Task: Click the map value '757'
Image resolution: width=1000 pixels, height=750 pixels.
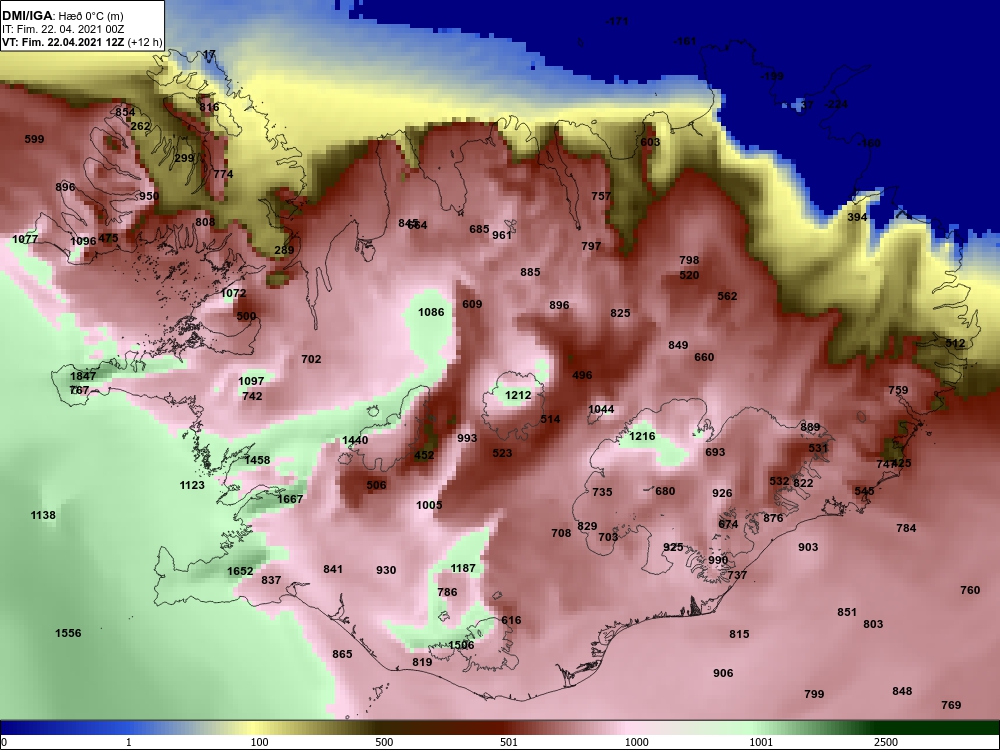Action: 601,196
